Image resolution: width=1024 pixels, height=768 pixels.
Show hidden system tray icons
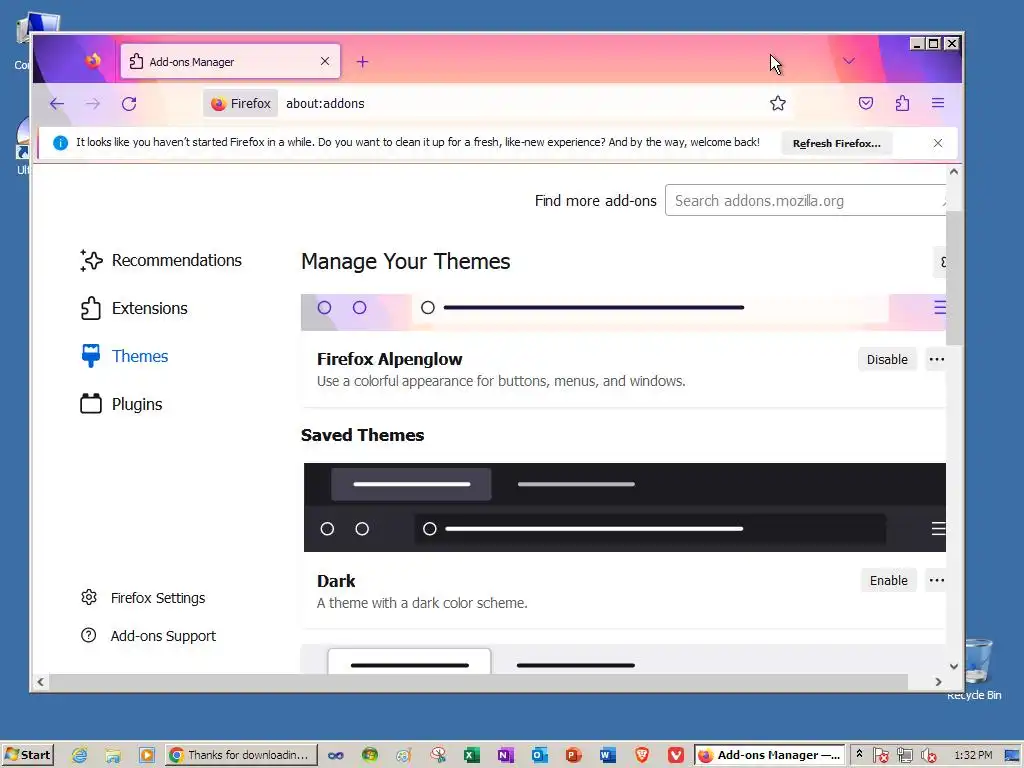click(859, 754)
